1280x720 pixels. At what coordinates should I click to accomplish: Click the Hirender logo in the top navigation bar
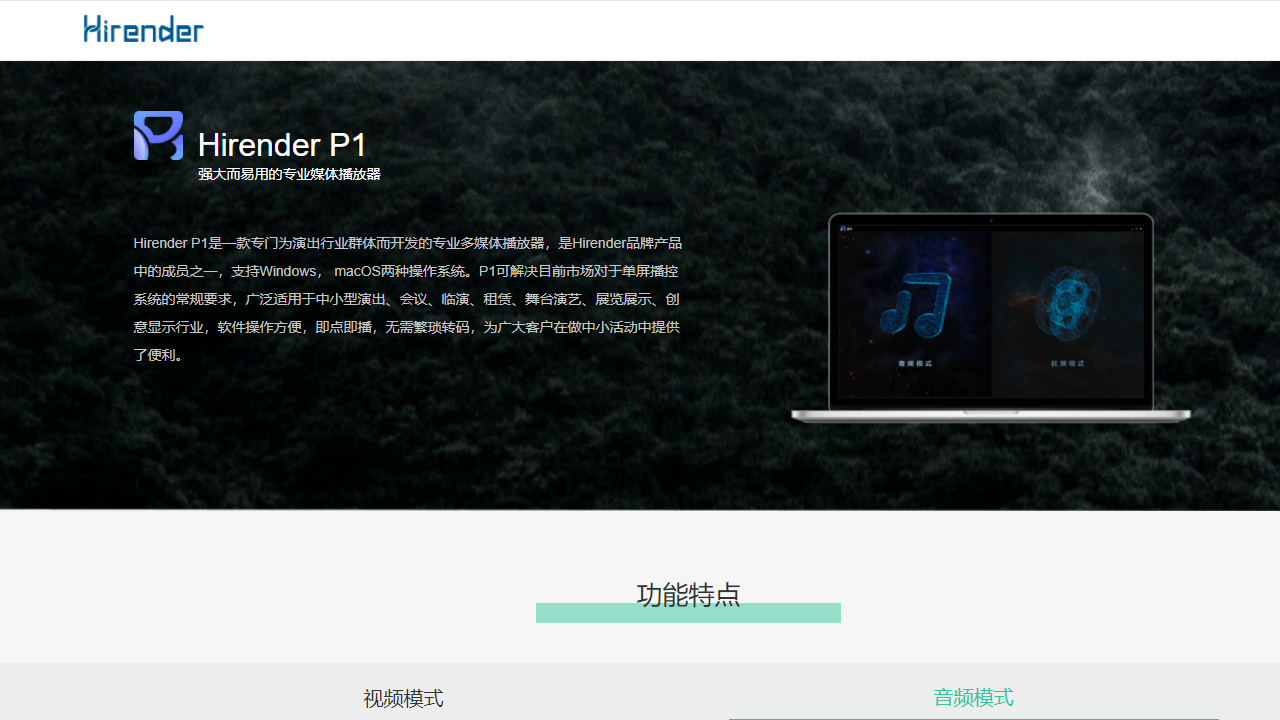point(143,29)
